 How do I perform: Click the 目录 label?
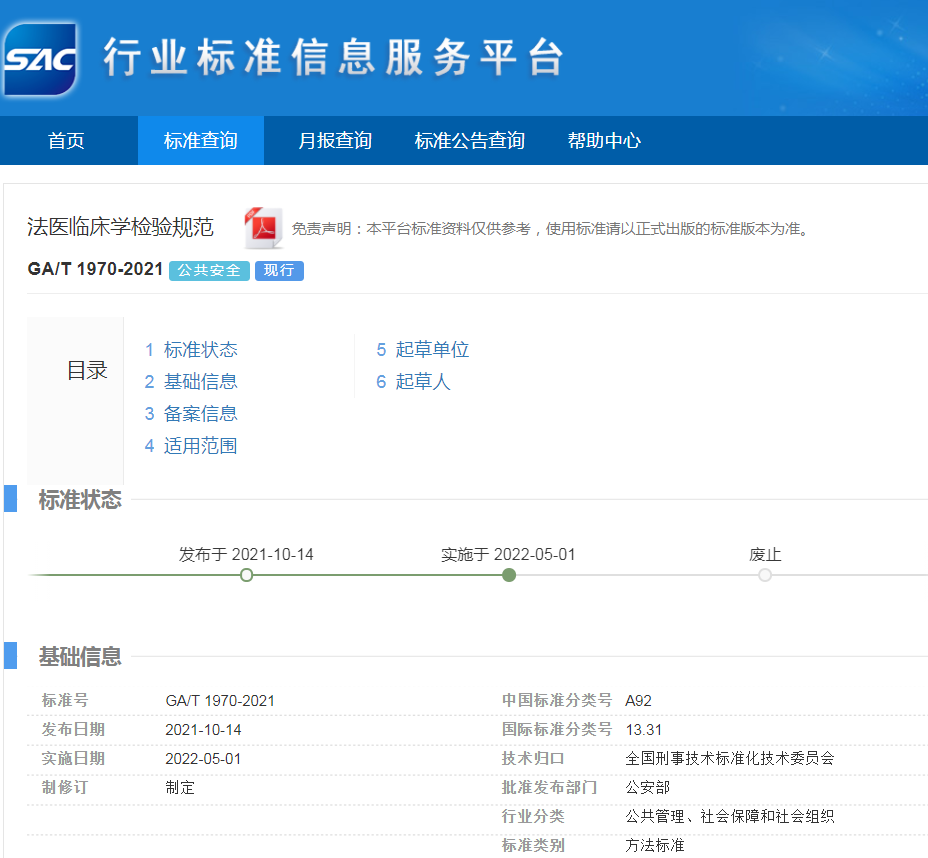point(87,370)
